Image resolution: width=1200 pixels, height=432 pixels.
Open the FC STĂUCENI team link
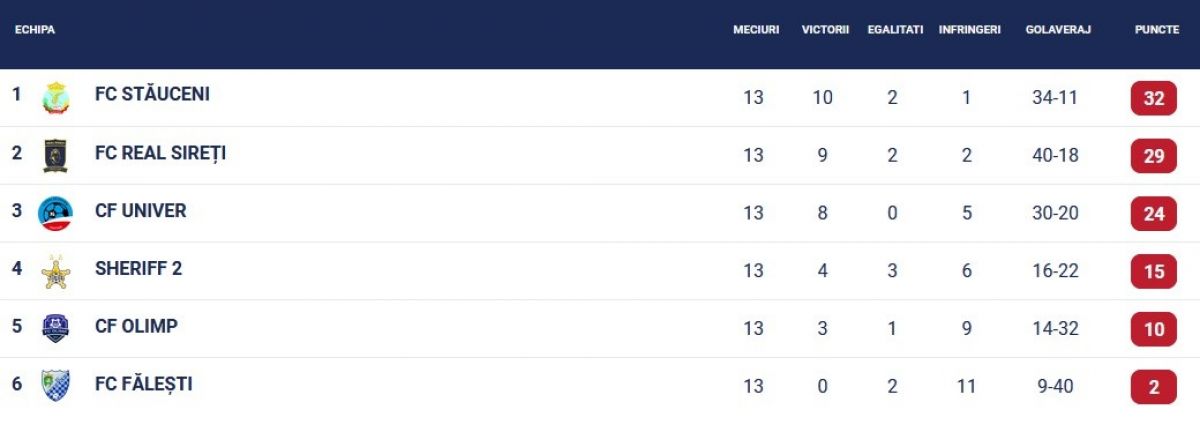[152, 94]
